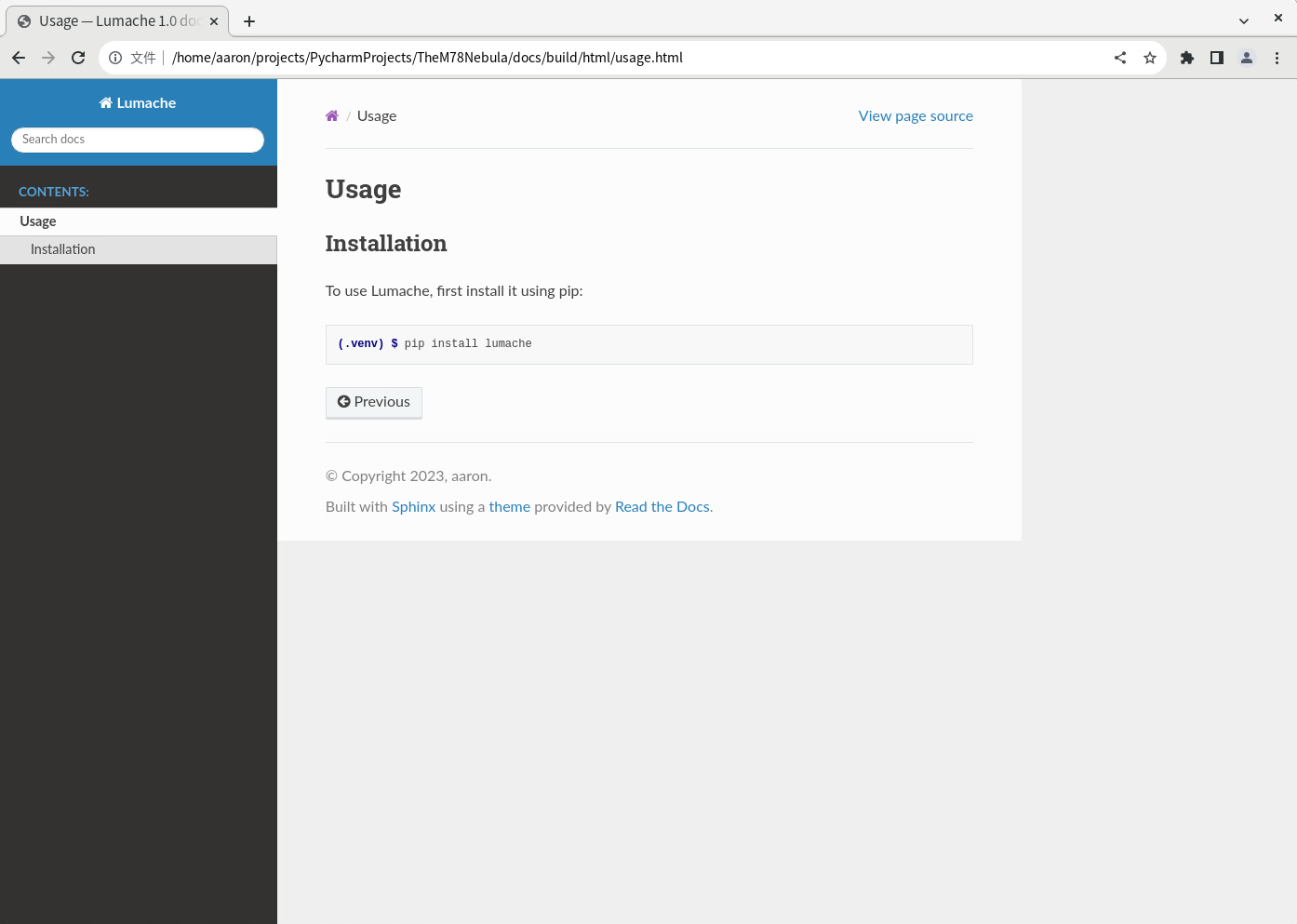Viewport: 1297px width, 924px height.
Task: Jump to Installation in the sidebar
Action: 139,249
